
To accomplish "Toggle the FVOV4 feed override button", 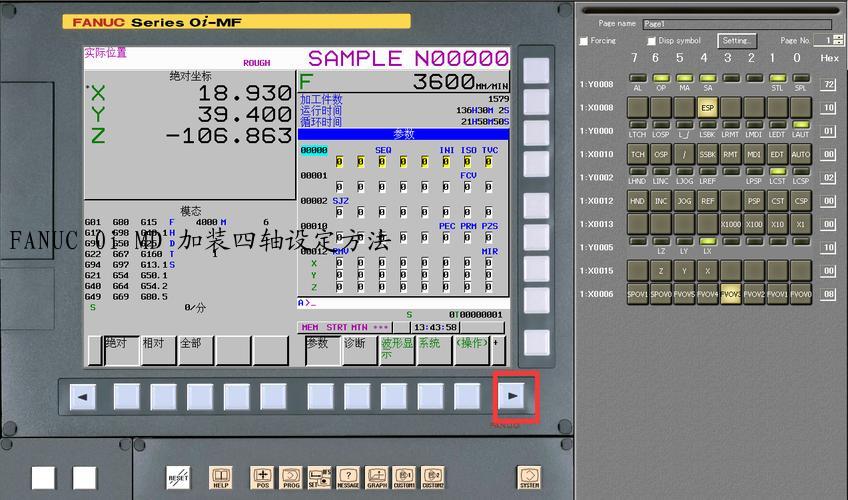I will (707, 294).
